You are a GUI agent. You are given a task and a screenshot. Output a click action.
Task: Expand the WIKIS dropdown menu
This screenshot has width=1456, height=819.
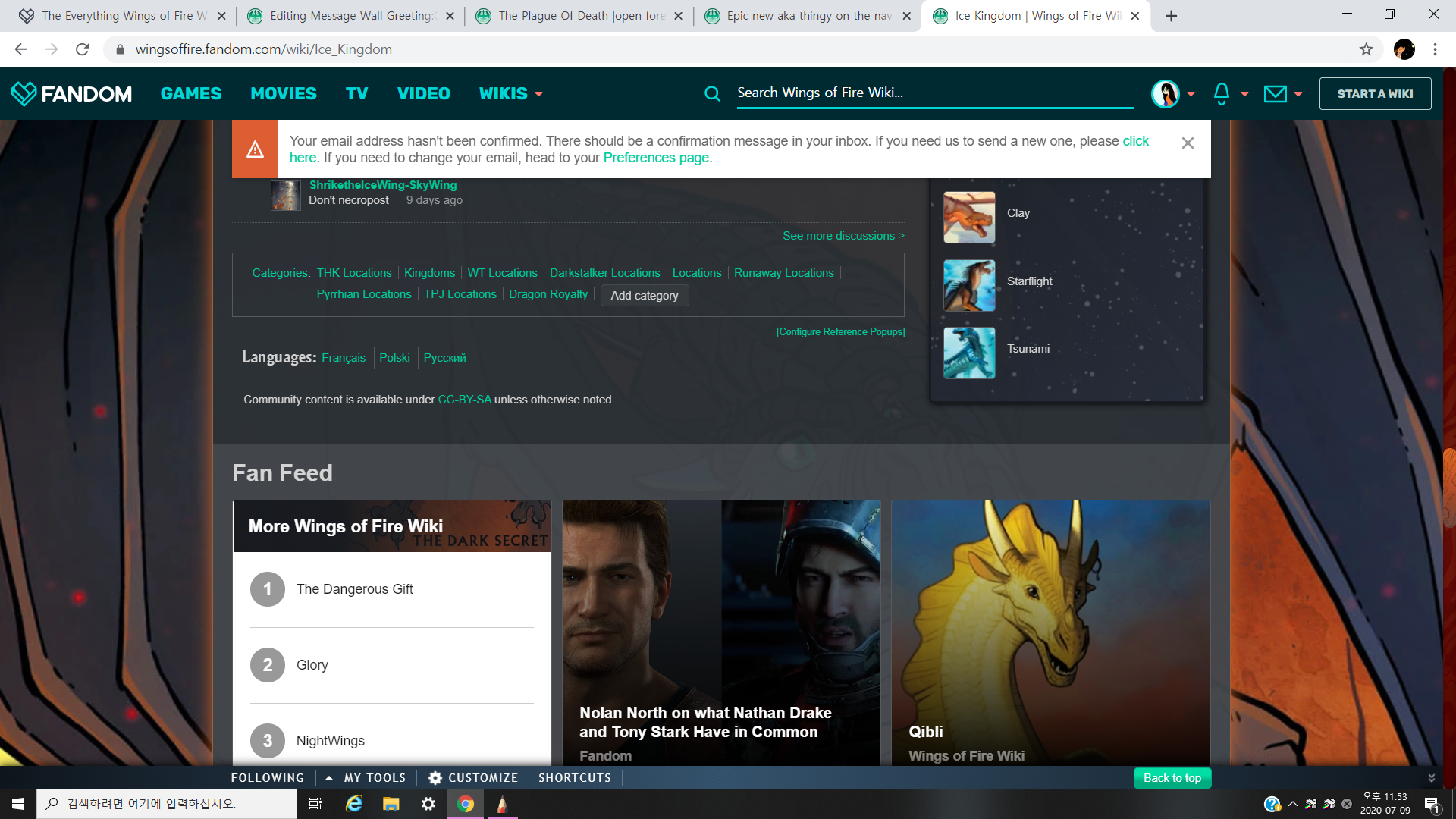coord(510,93)
